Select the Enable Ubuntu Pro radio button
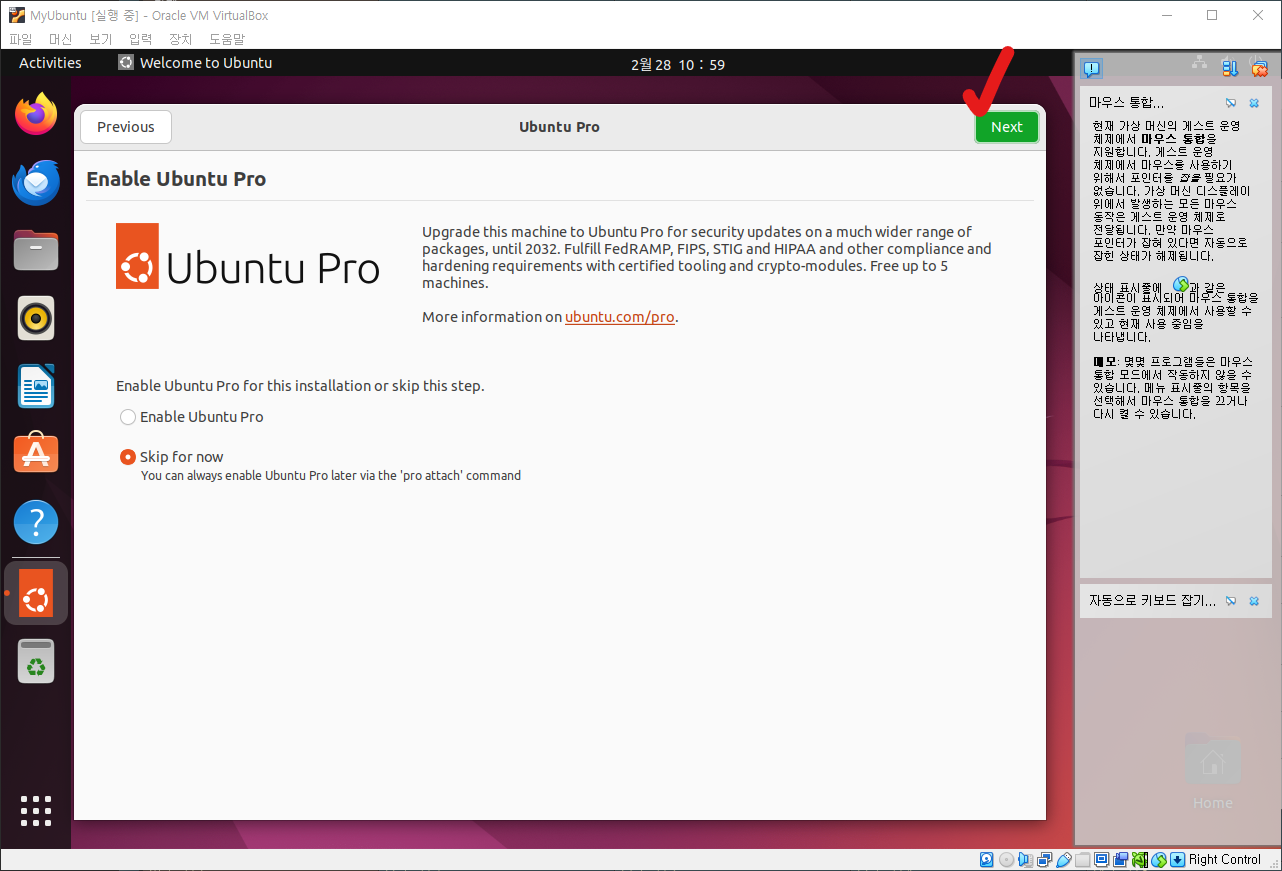This screenshot has width=1282, height=871. click(x=128, y=417)
